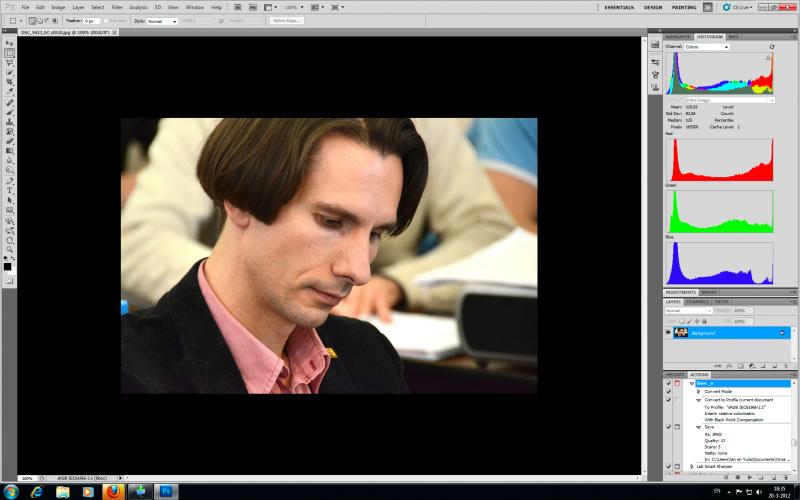
Task: Switch to the Channels tab
Action: [x=696, y=302]
